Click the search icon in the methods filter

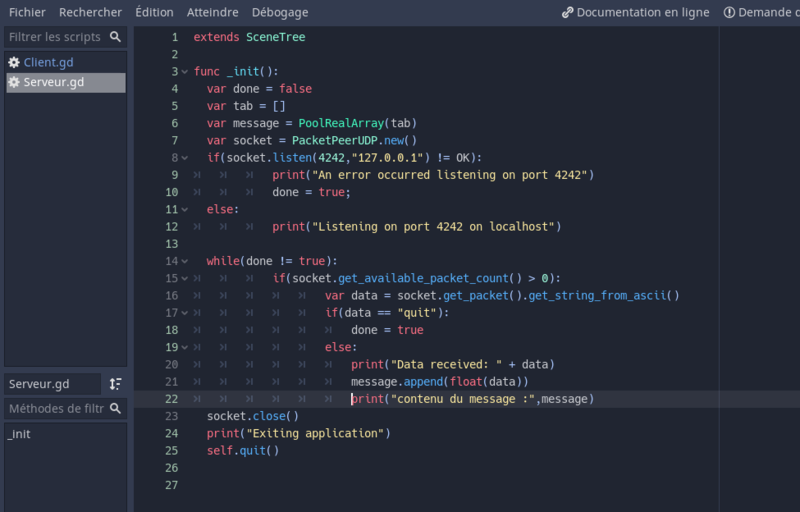[116, 408]
